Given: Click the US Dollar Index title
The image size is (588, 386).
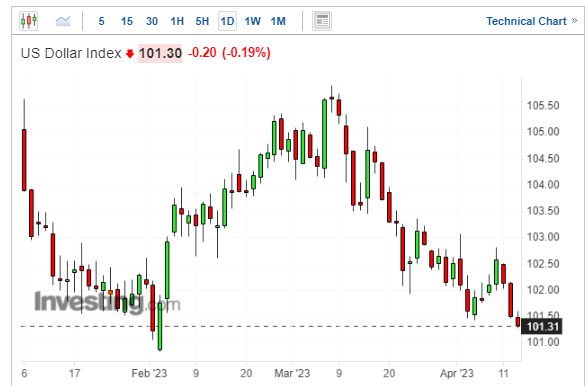Looking at the screenshot, I should (71, 53).
